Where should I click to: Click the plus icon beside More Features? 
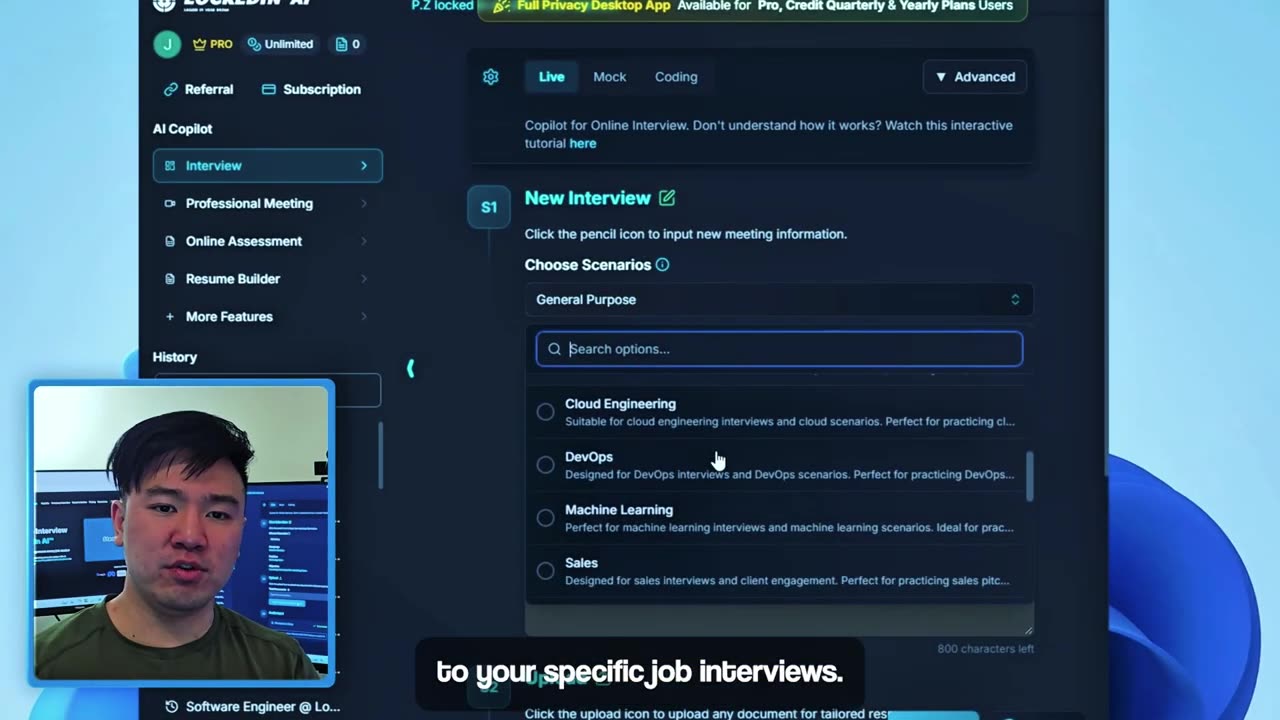169,317
